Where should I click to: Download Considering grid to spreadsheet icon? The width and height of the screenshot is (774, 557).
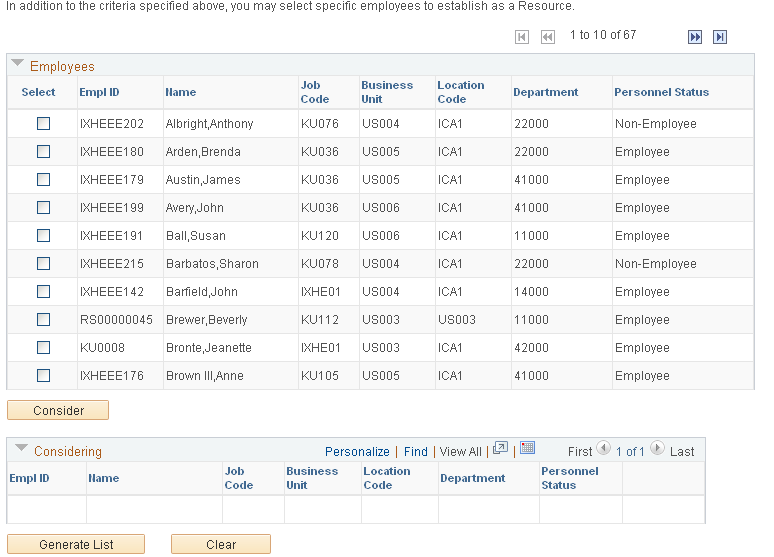click(x=527, y=448)
